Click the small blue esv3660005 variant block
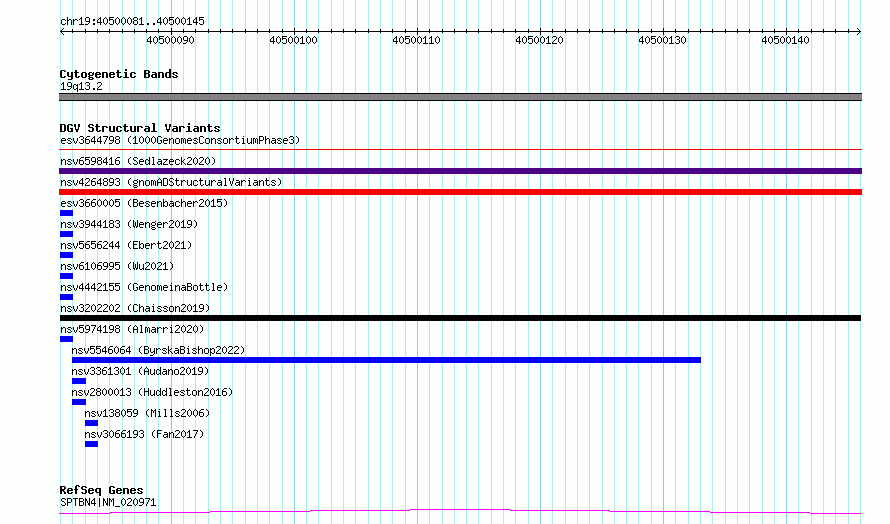 click(66, 213)
